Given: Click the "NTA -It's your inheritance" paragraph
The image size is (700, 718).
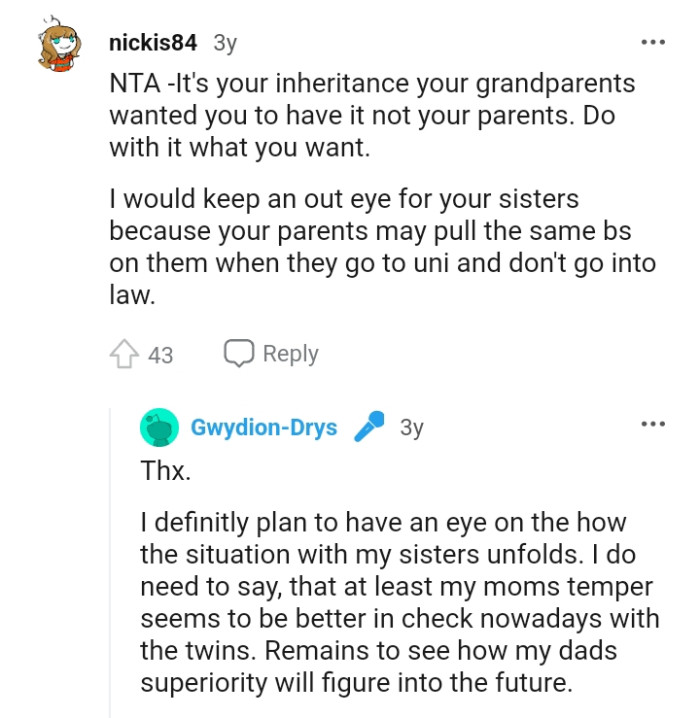Looking at the screenshot, I should 370,115.
